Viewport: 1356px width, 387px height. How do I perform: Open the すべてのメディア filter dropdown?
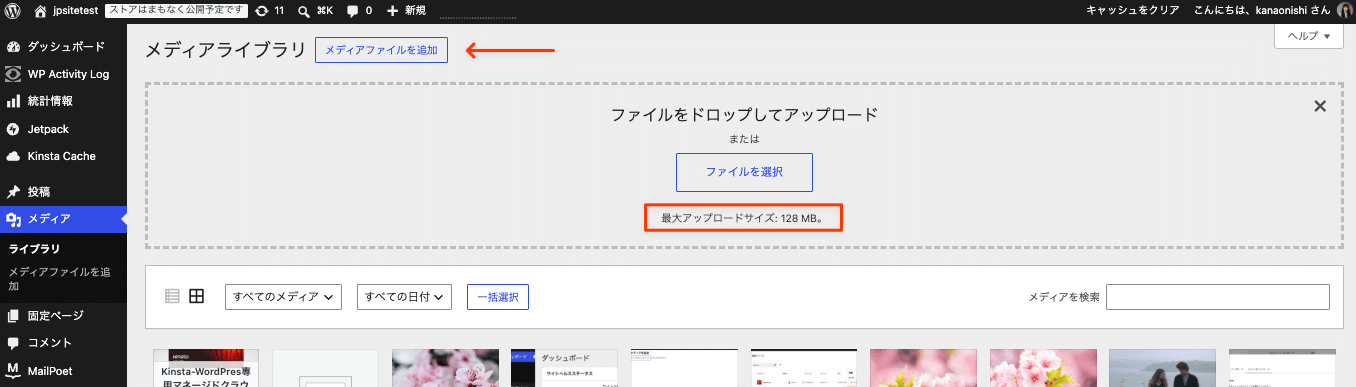[284, 297]
